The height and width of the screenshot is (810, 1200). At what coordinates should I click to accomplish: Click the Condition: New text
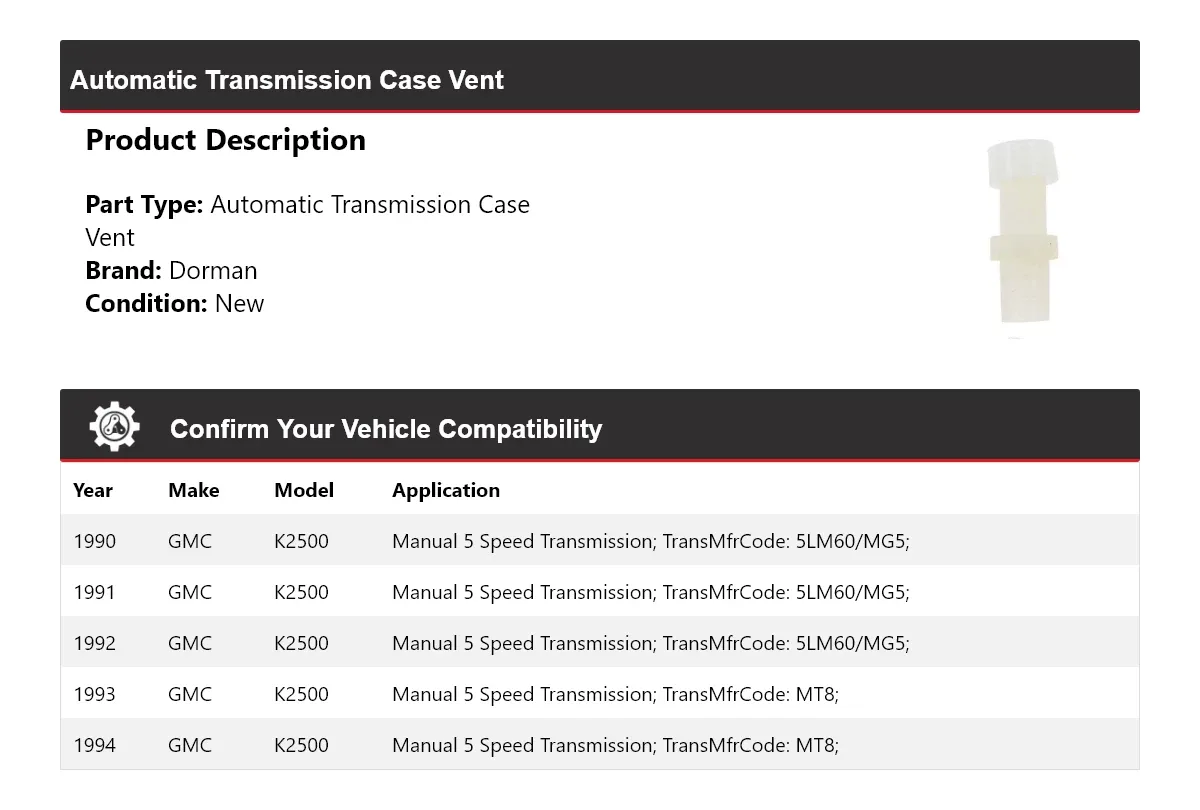(x=175, y=304)
